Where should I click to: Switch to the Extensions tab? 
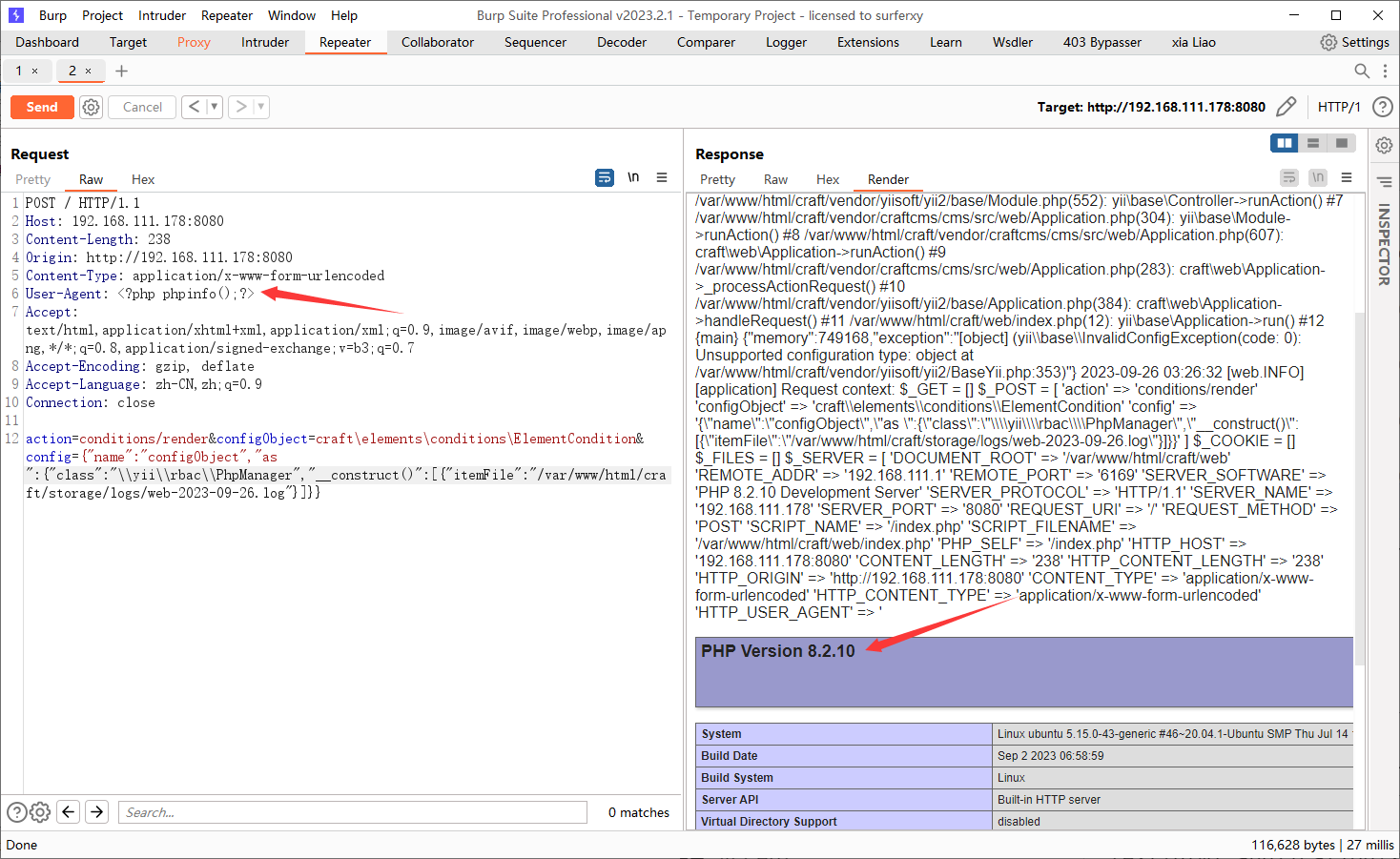click(868, 42)
